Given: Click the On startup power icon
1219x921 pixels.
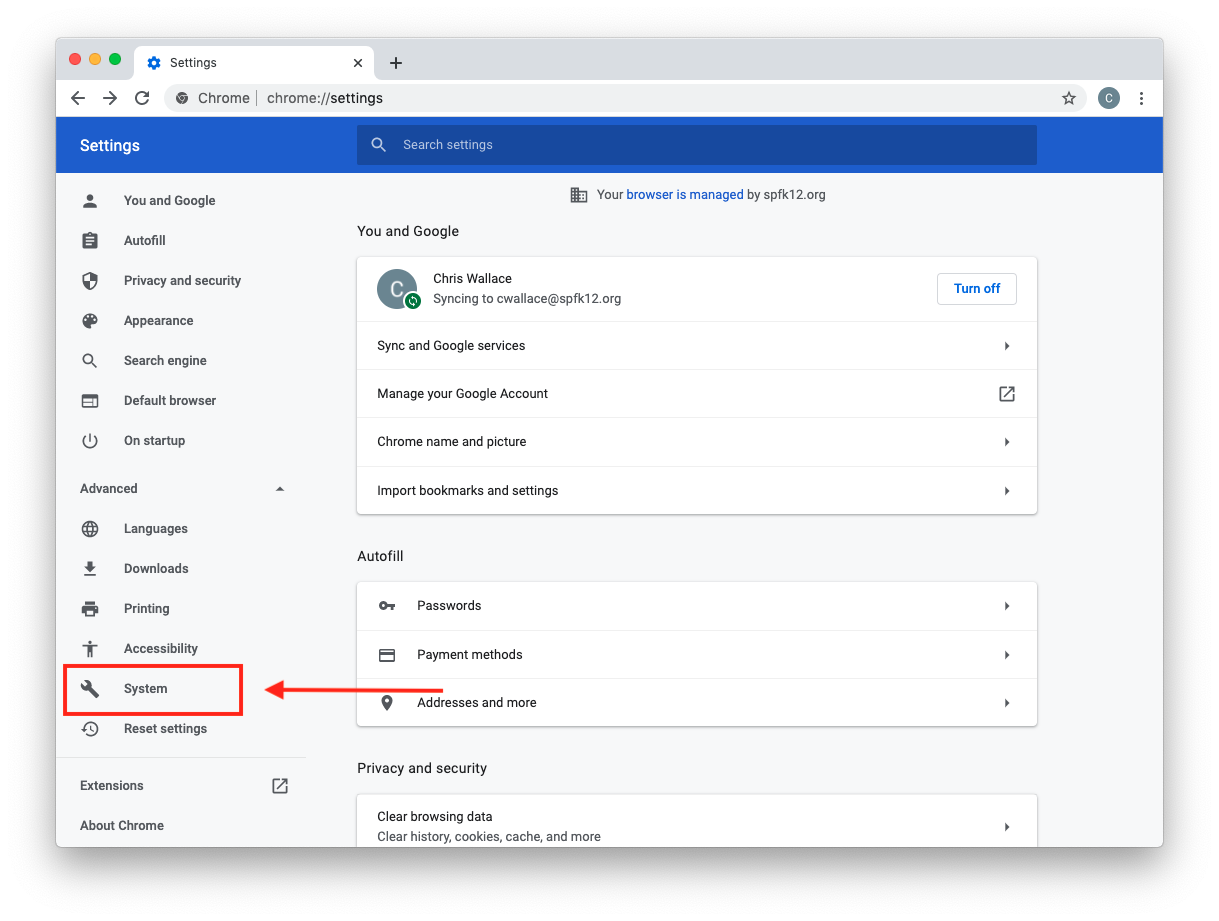Looking at the screenshot, I should pos(90,441).
